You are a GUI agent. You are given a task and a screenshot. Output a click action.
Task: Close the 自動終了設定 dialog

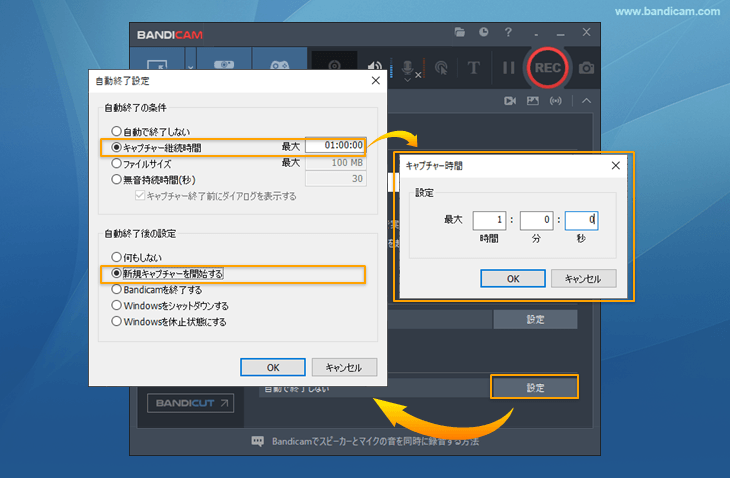coord(376,81)
